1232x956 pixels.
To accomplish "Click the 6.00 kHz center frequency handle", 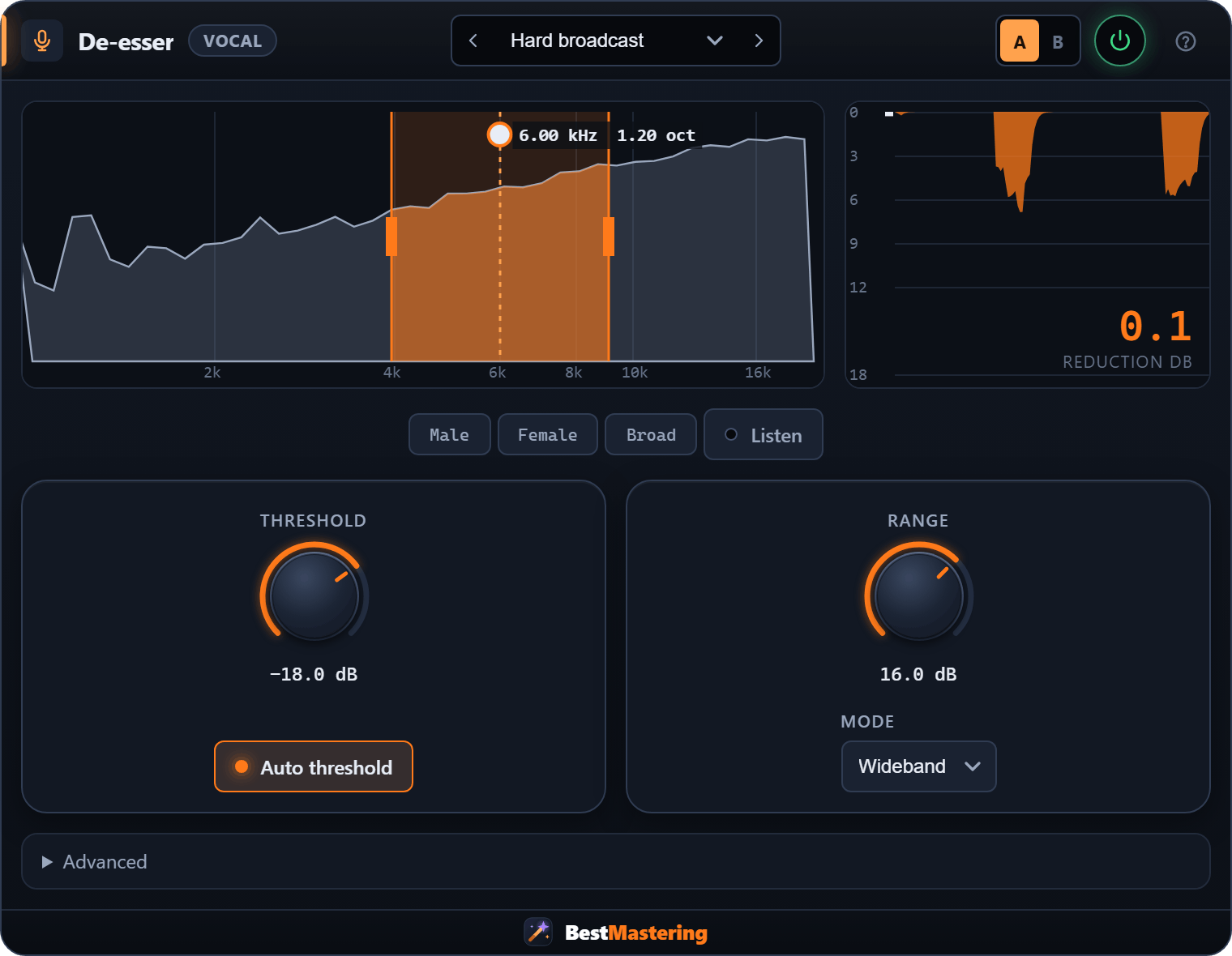I will 499,134.
